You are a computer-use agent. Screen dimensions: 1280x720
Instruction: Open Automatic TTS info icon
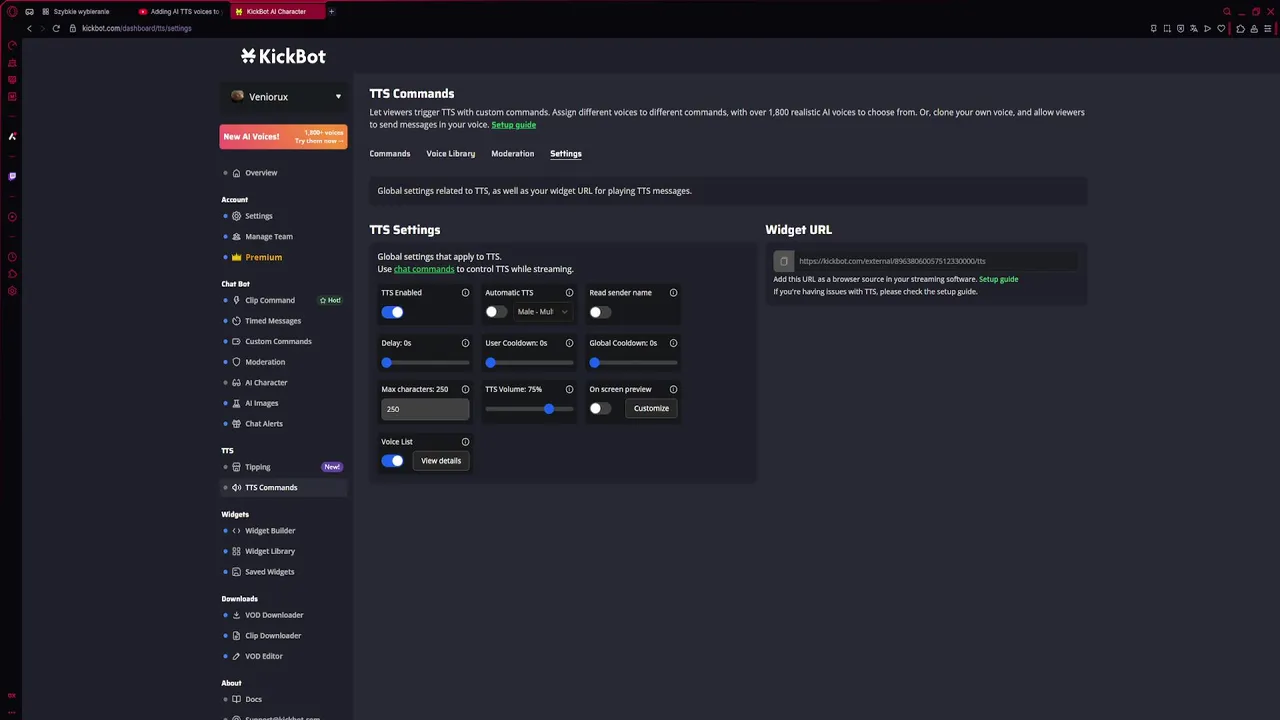coord(569,293)
